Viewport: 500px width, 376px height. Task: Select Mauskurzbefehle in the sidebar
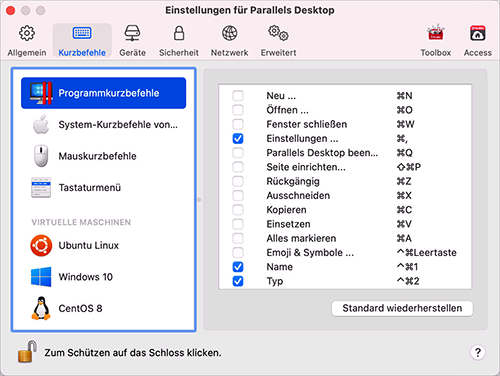(103, 156)
